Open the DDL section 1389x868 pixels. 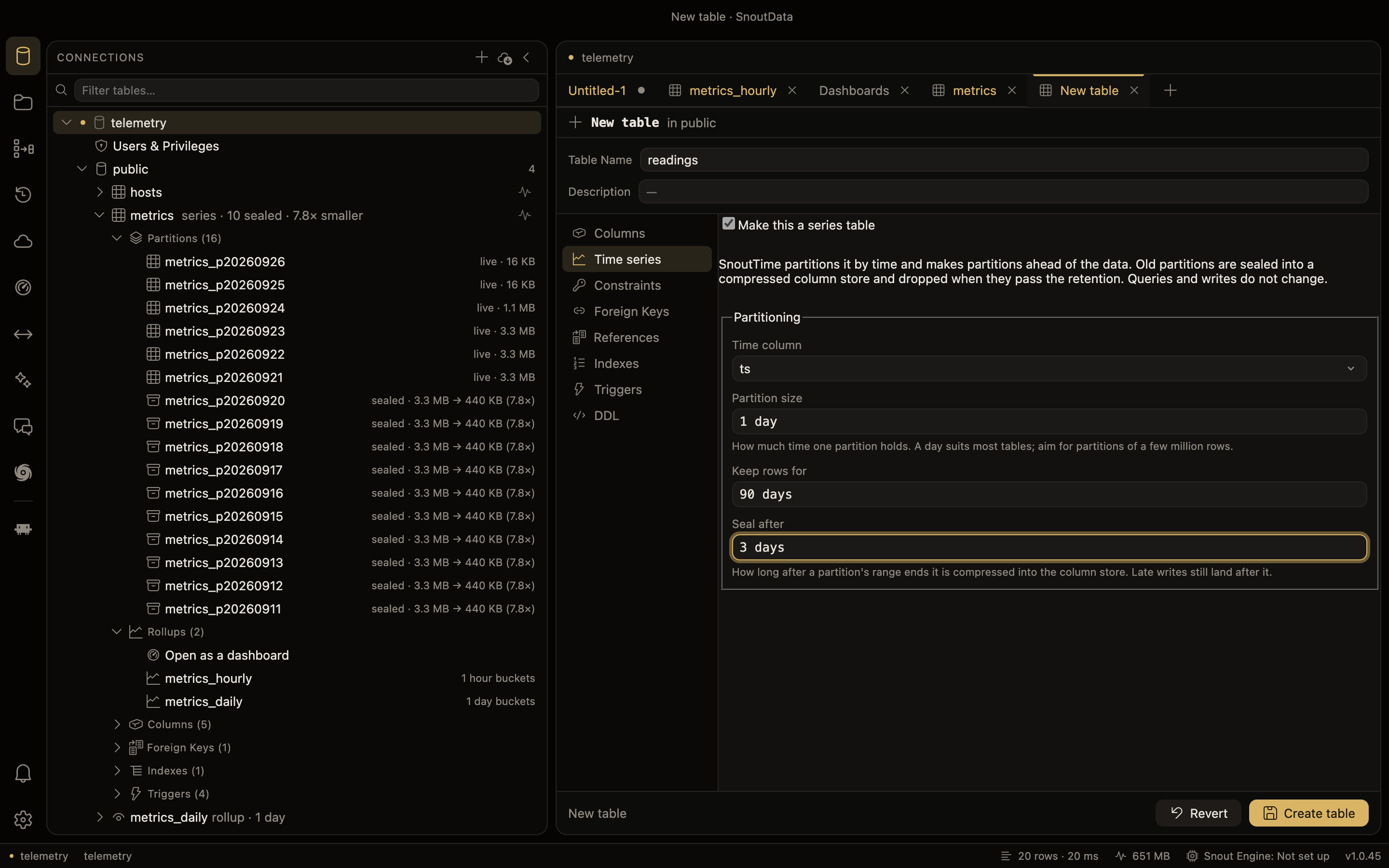point(637,416)
